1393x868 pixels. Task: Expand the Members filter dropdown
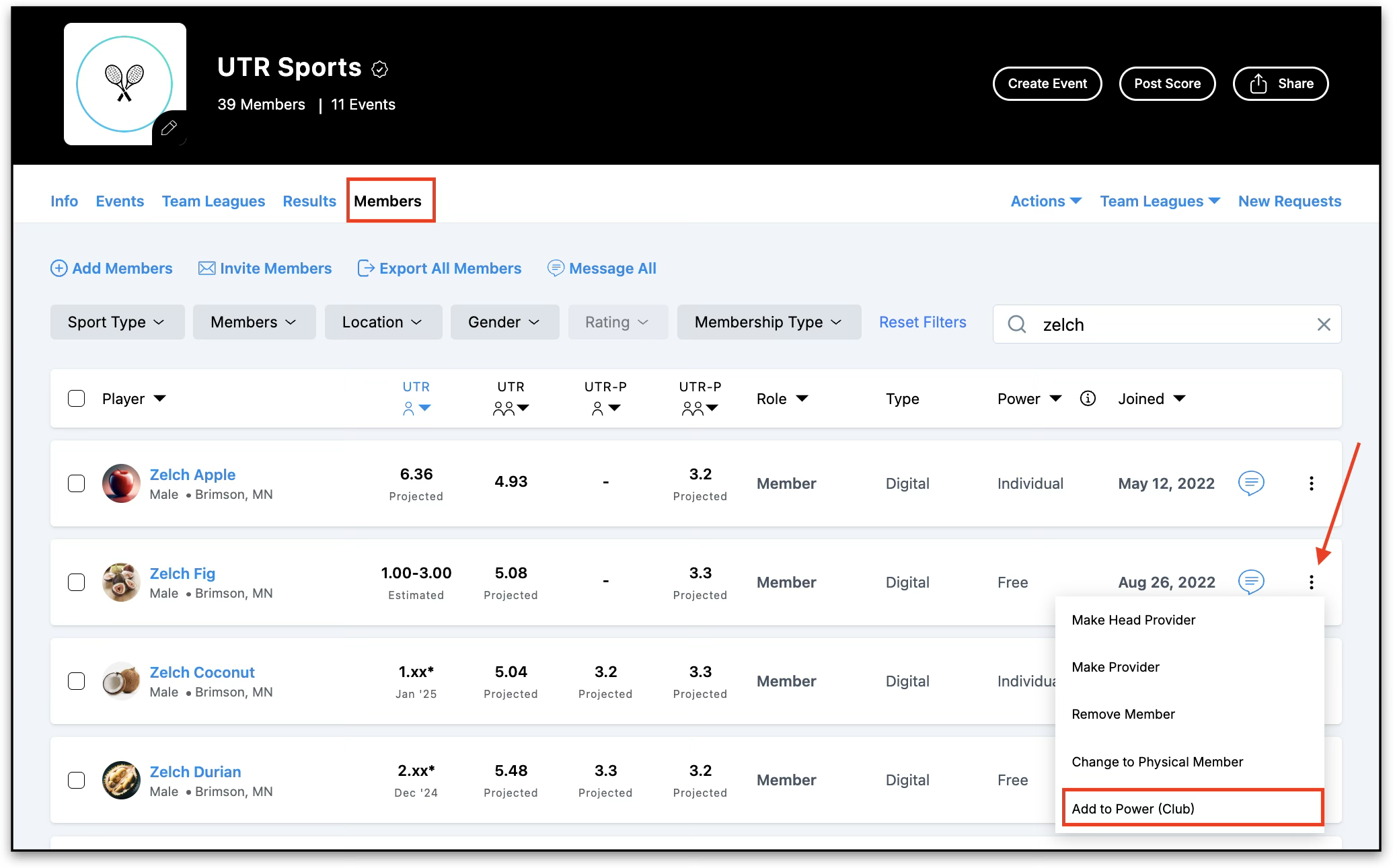tap(254, 322)
